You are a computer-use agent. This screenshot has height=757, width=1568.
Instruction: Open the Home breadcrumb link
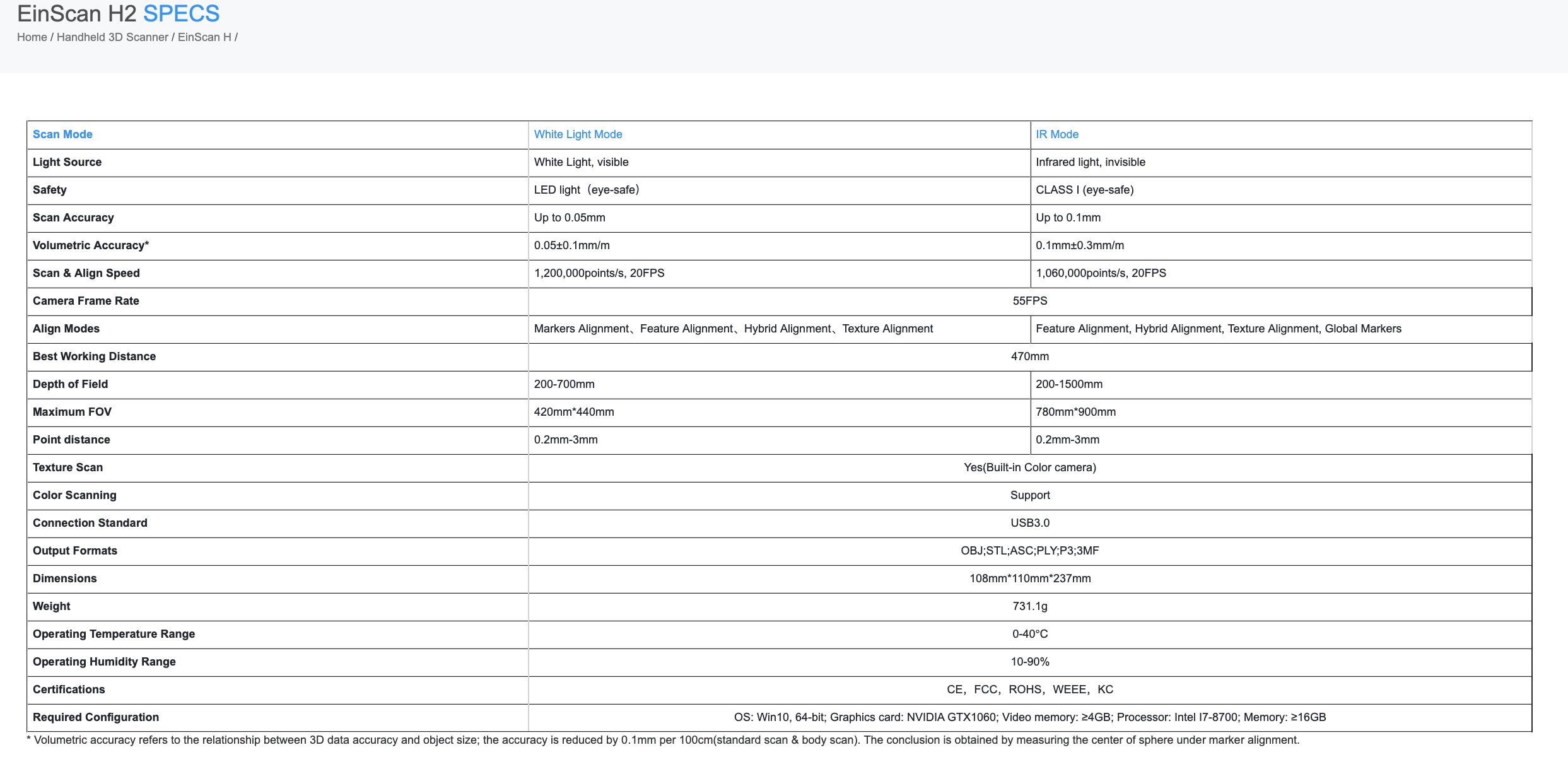[x=32, y=37]
